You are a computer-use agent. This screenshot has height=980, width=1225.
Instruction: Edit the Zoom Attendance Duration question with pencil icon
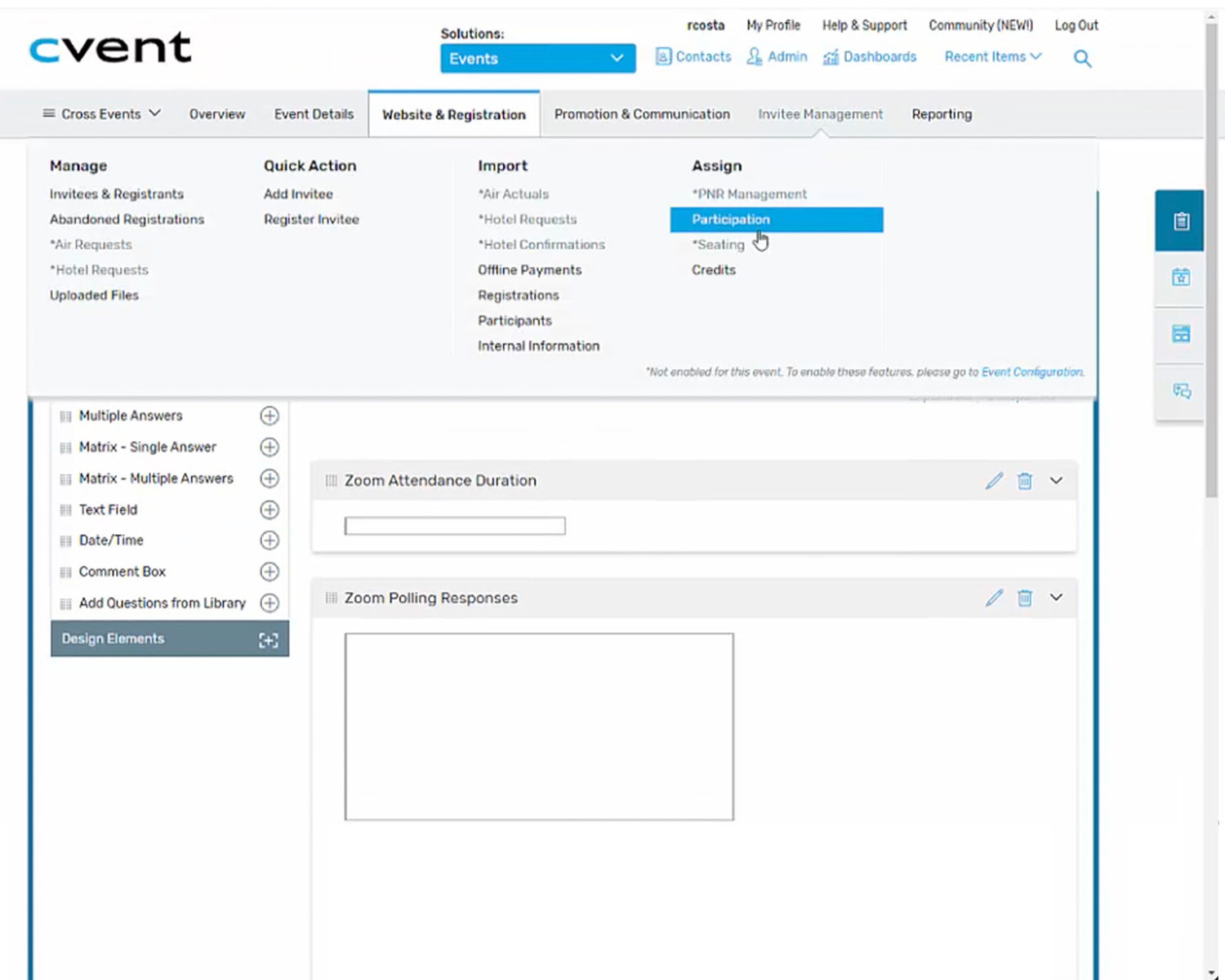pos(993,481)
